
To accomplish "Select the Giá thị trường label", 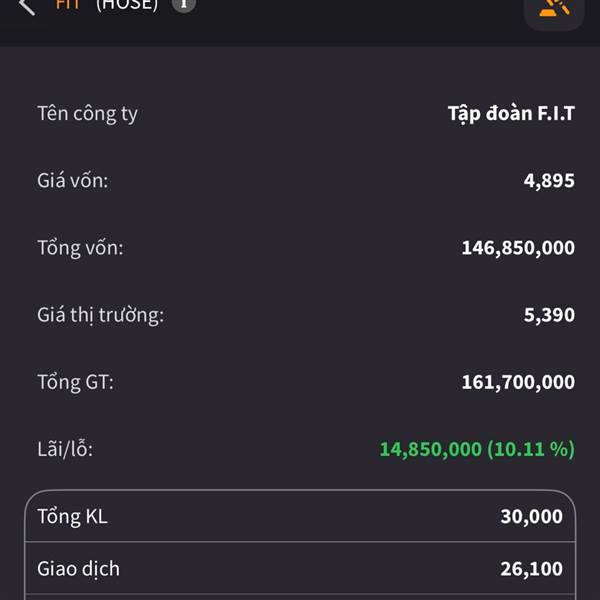I will tap(101, 315).
